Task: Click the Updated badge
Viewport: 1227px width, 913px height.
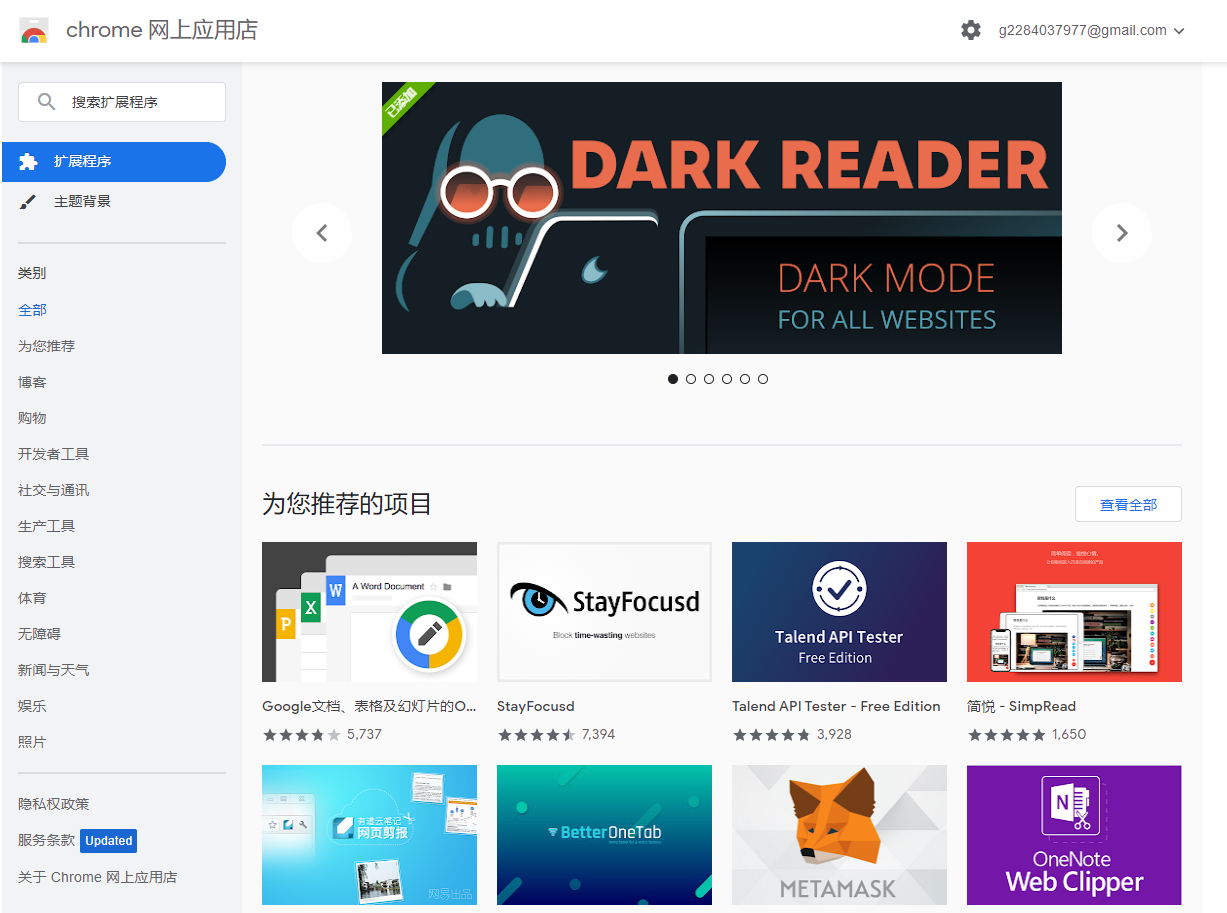Action: pyautogui.click(x=108, y=841)
